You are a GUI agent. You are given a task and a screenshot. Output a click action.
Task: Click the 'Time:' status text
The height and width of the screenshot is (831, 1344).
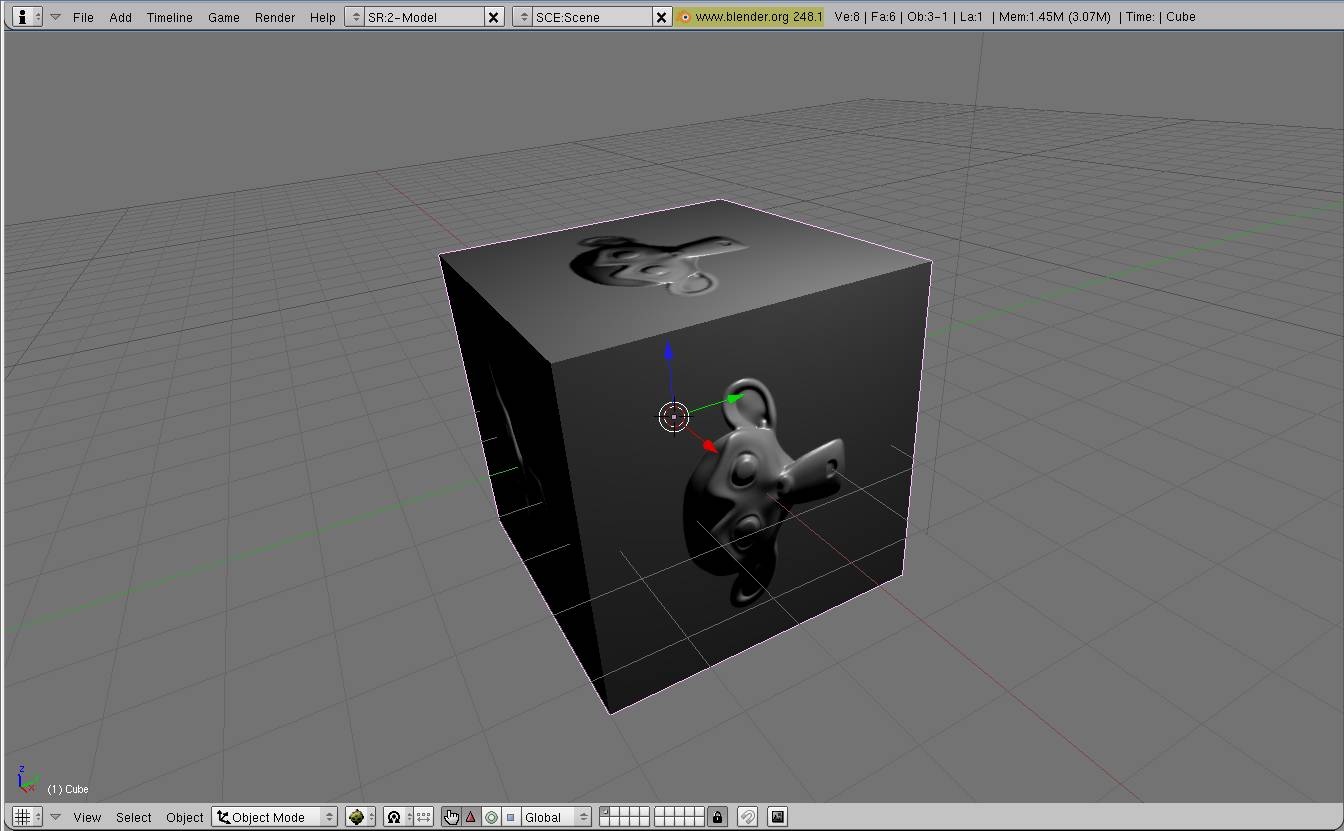tap(1138, 17)
